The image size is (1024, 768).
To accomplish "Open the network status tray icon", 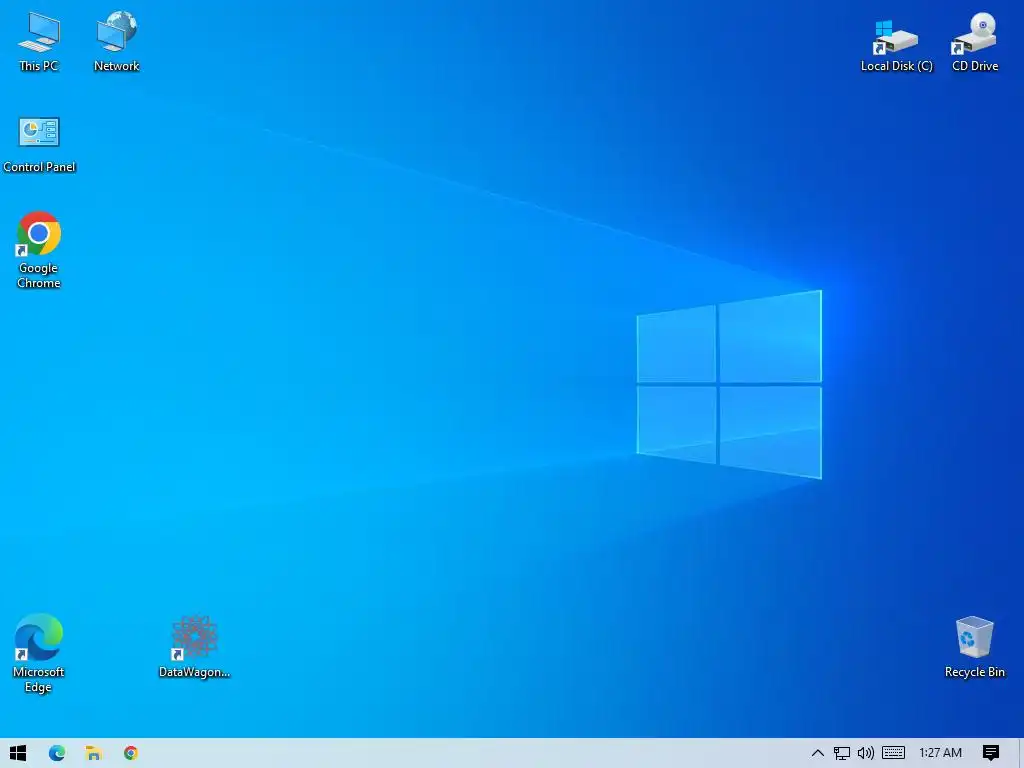I will point(842,753).
